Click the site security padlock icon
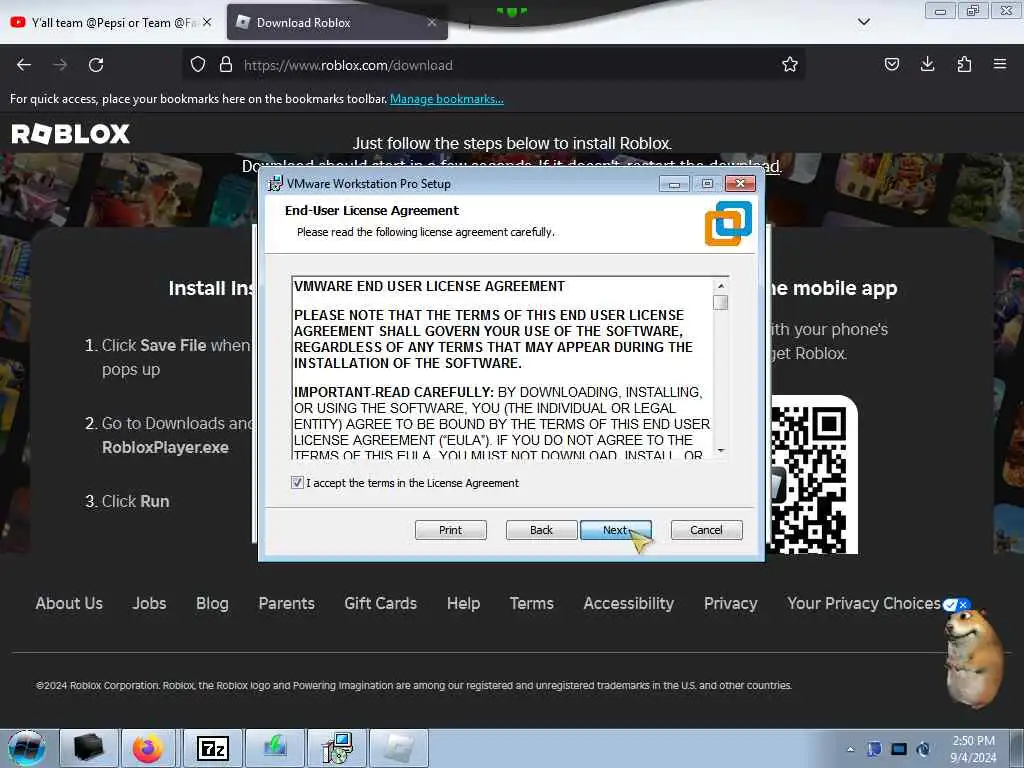Viewport: 1024px width, 768px height. click(x=226, y=65)
